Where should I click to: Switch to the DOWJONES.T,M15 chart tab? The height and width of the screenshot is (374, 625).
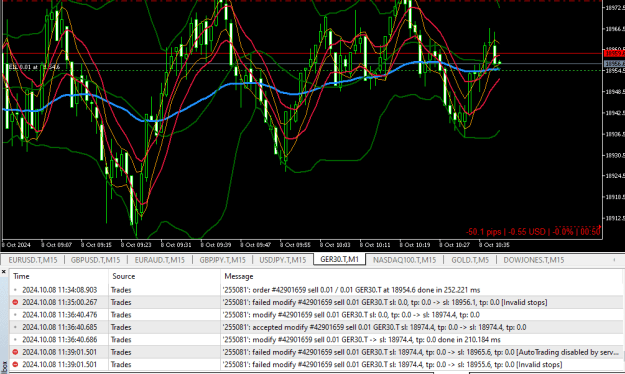(533, 260)
